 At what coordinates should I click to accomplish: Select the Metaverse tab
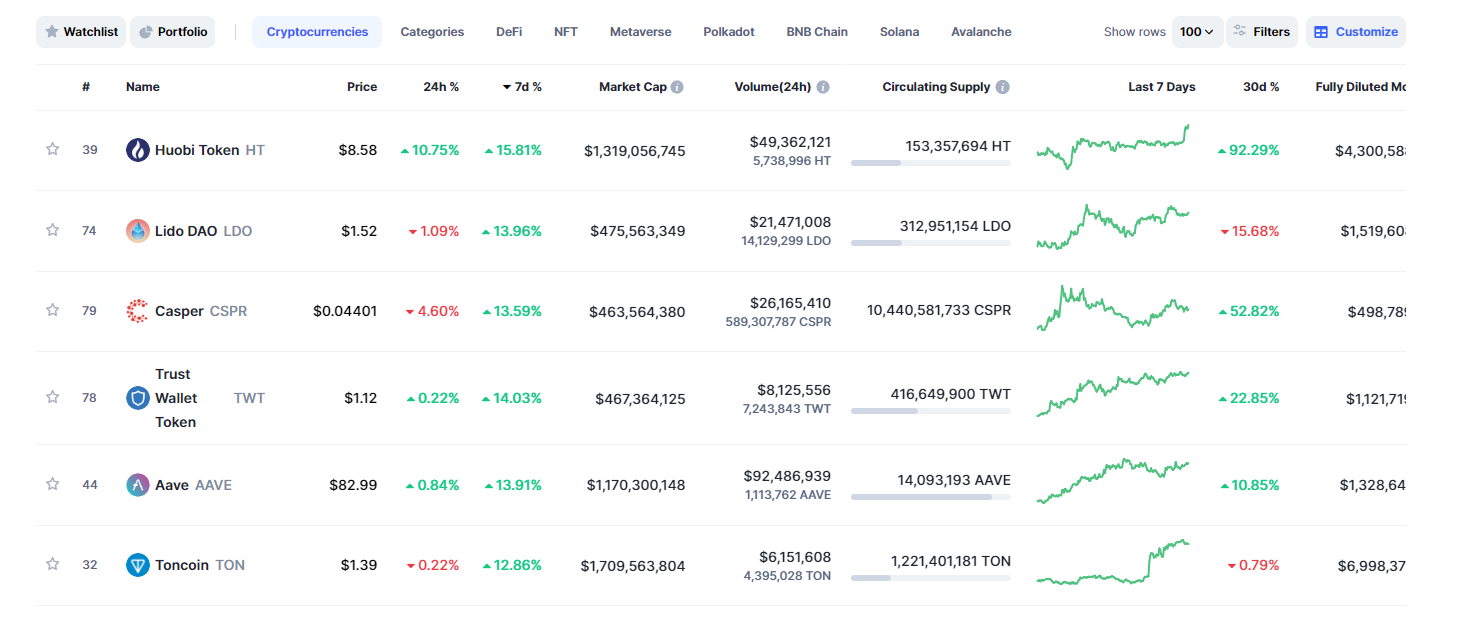coord(640,32)
